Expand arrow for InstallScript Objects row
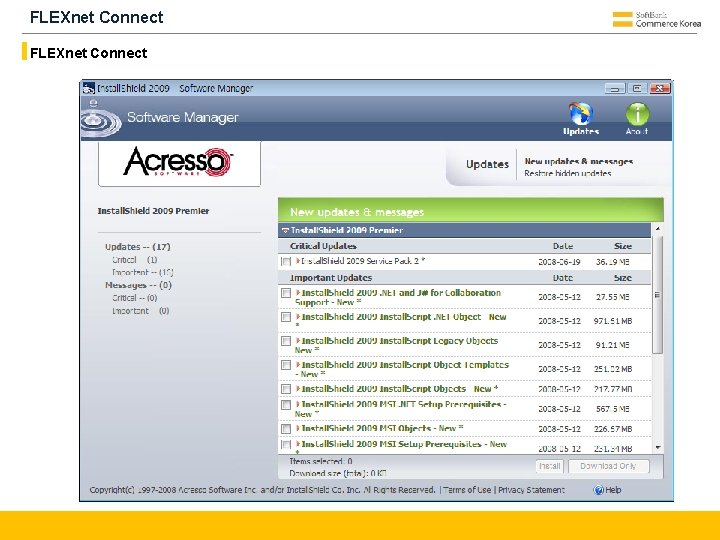Screen dimensions: 720x540 [x=298, y=388]
